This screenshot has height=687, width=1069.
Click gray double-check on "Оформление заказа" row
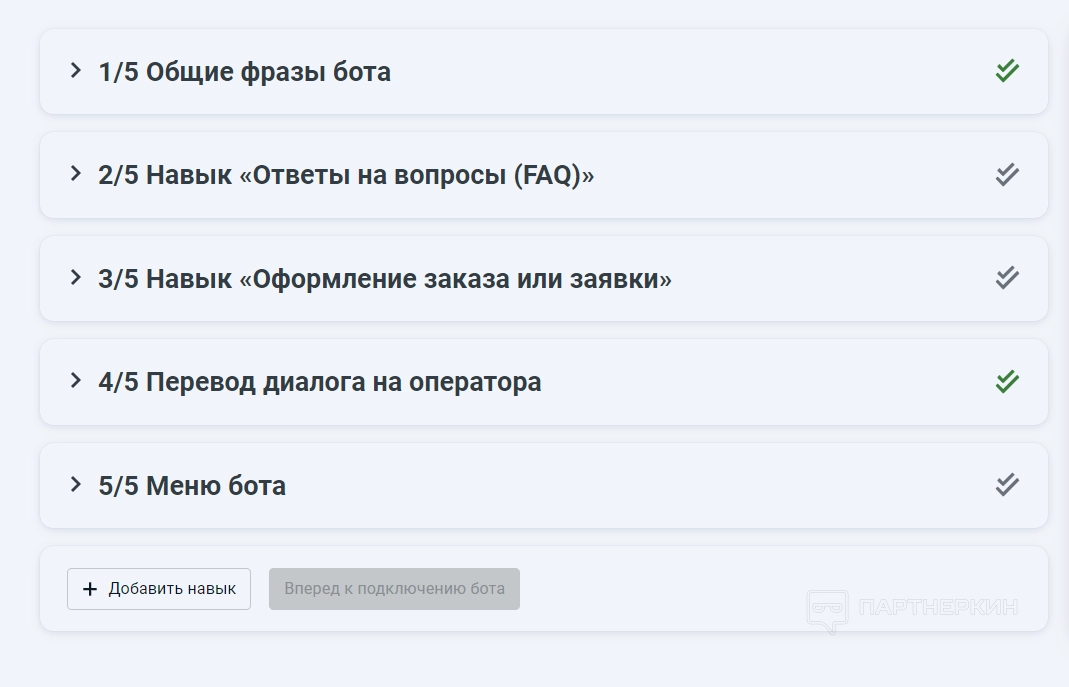1007,278
